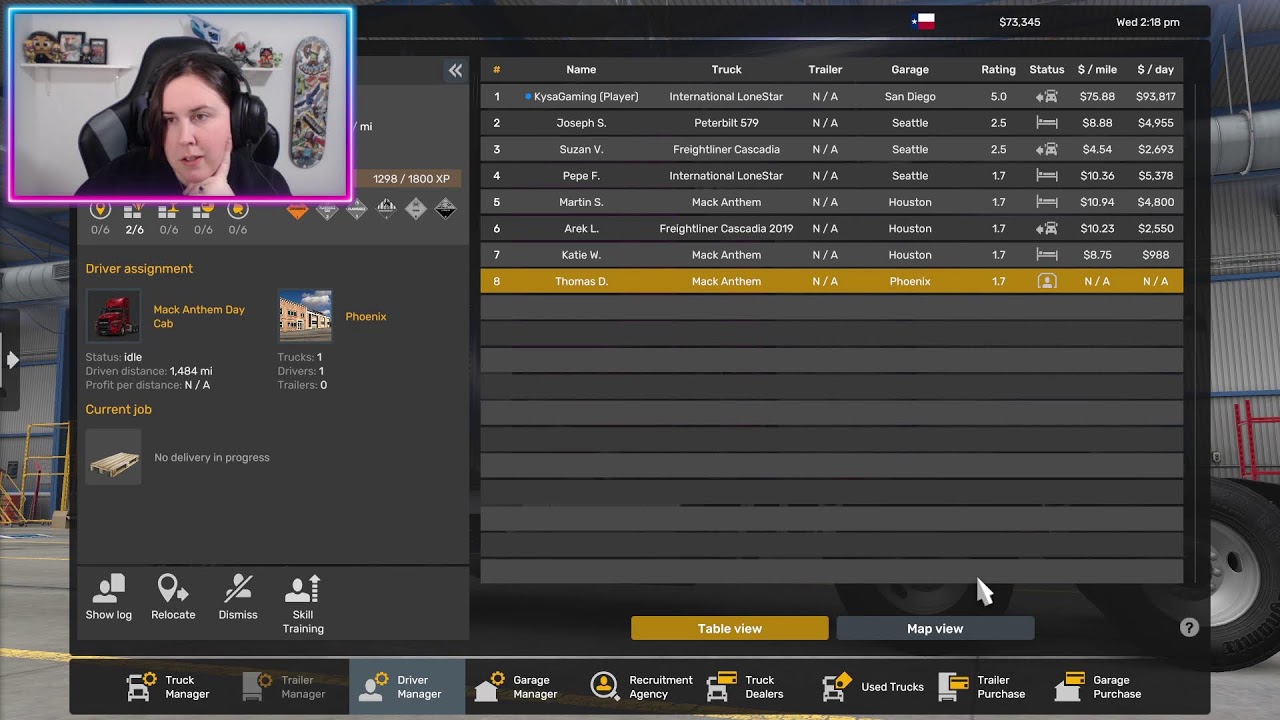Open Show log for Thomas D.
The height and width of the screenshot is (720, 1280).
(x=109, y=598)
